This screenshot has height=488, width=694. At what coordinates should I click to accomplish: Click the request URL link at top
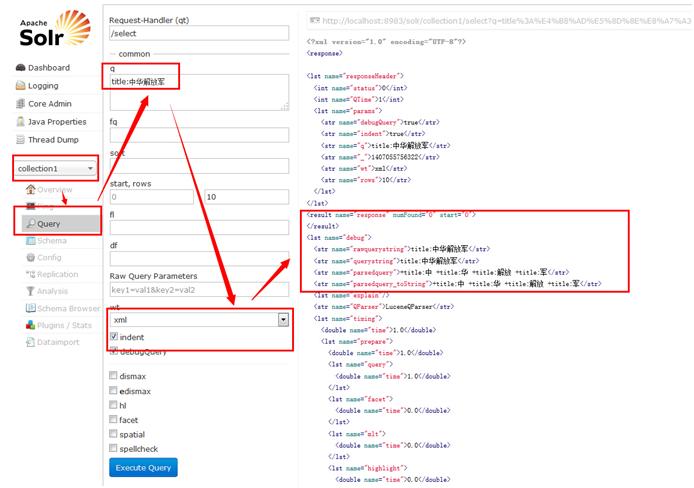pyautogui.click(x=506, y=21)
